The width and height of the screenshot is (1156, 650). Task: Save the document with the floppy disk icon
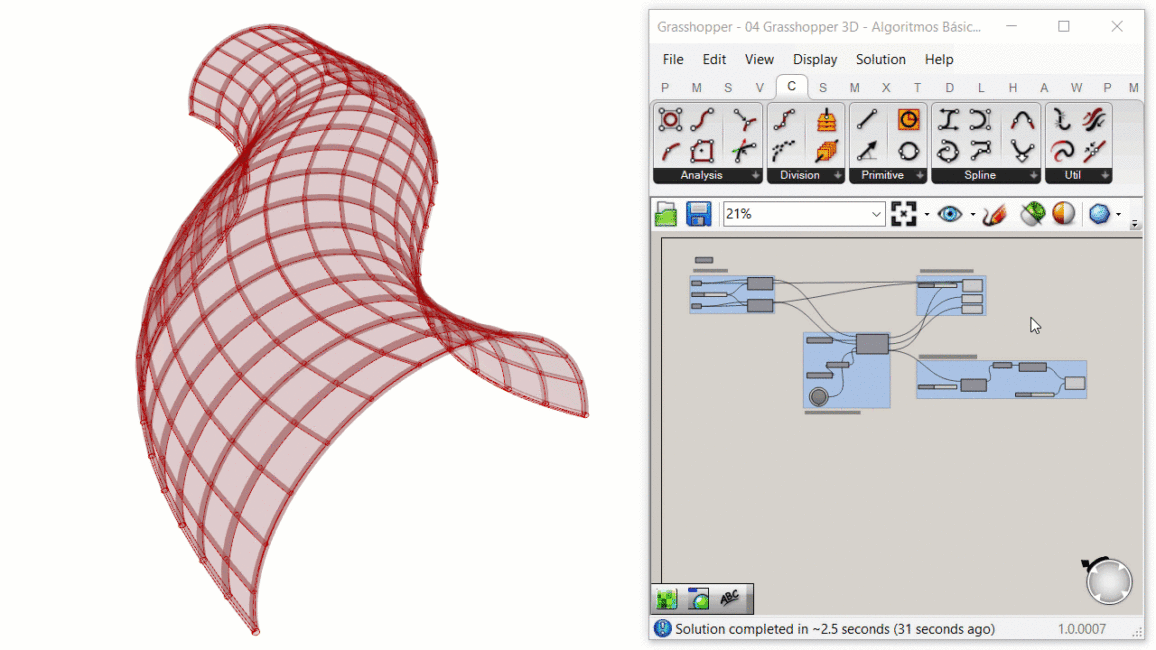pos(698,214)
